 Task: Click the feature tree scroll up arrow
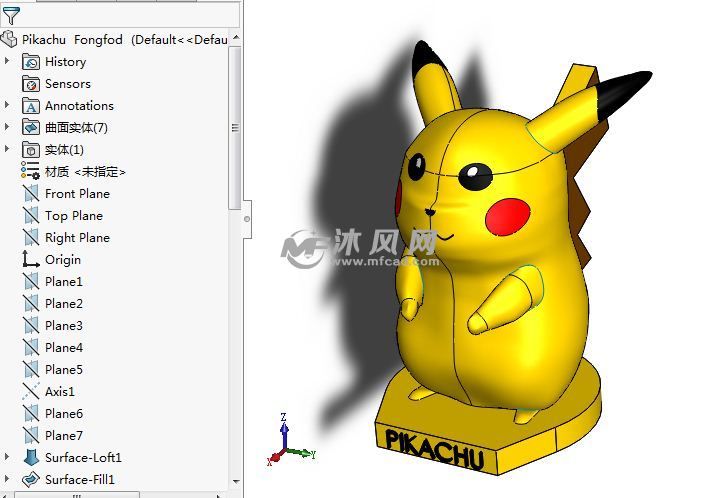point(235,37)
